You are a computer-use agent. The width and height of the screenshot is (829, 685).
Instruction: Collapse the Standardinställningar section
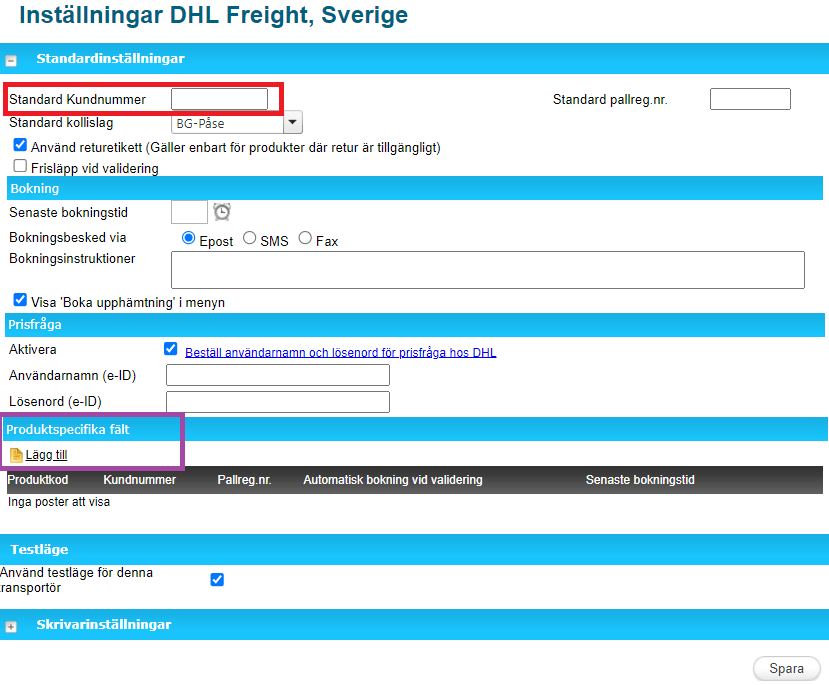click(x=11, y=60)
